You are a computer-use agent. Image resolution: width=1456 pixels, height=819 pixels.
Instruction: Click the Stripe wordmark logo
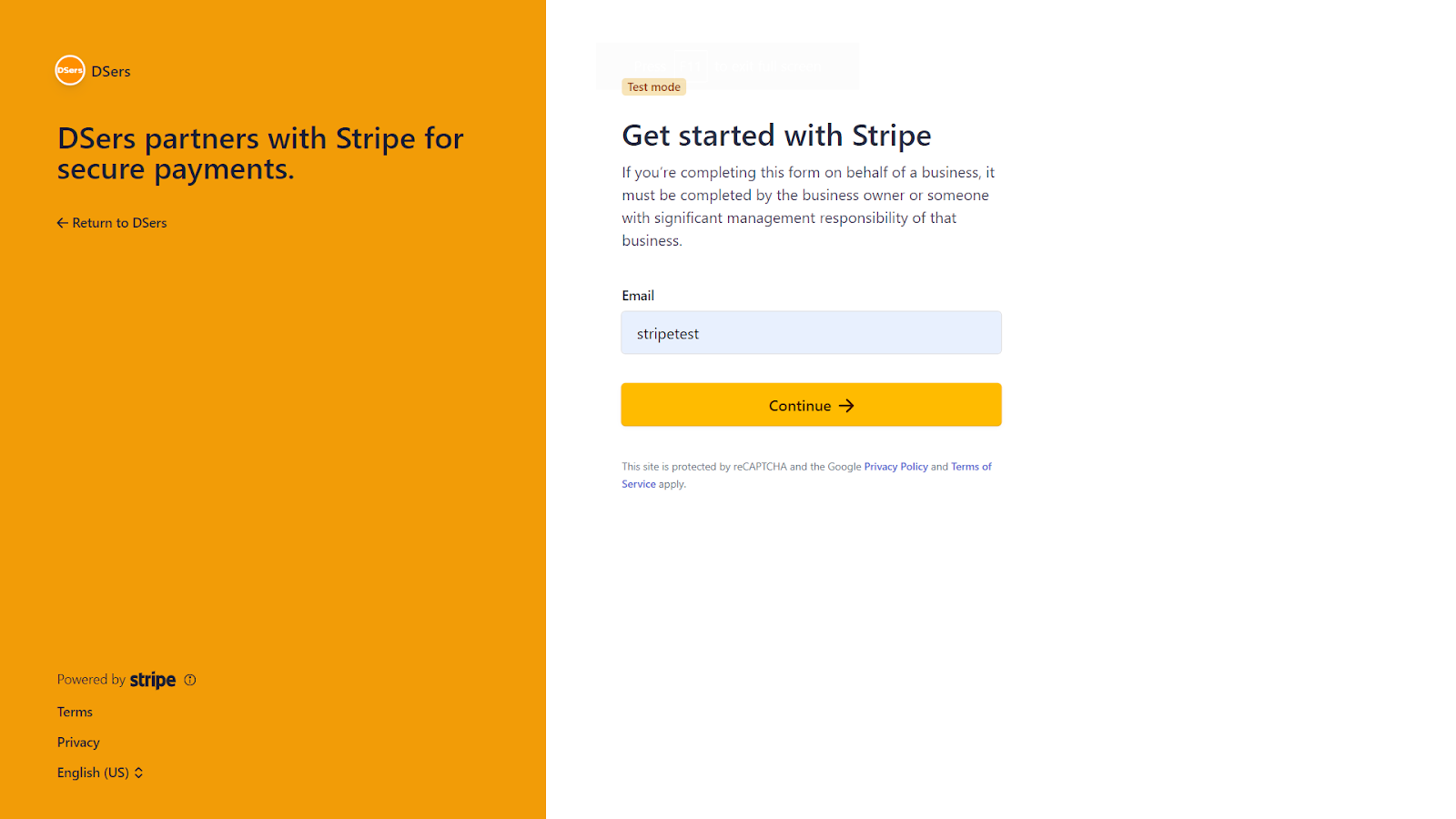coord(153,680)
